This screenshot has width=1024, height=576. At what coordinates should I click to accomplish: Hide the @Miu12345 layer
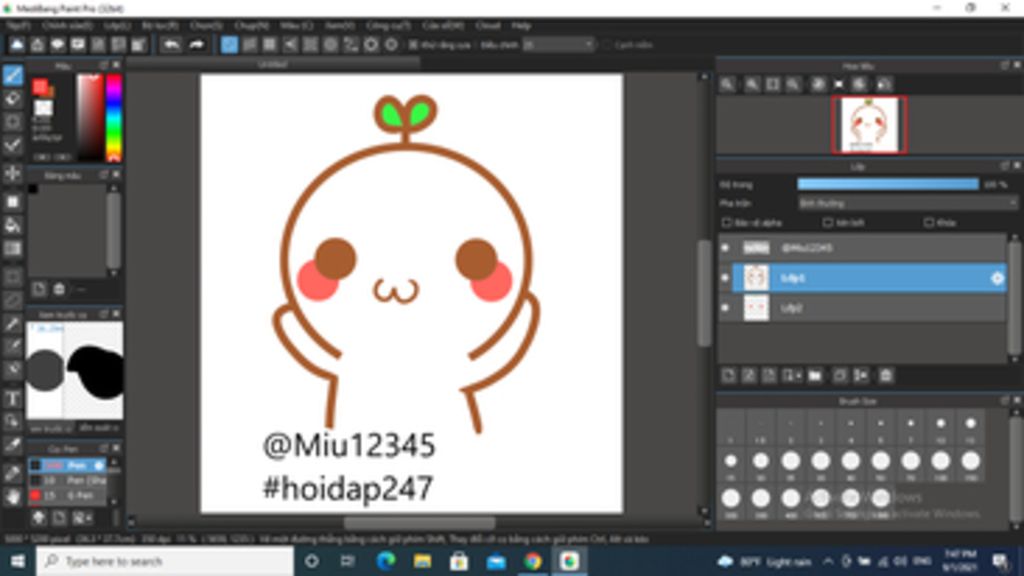point(725,246)
